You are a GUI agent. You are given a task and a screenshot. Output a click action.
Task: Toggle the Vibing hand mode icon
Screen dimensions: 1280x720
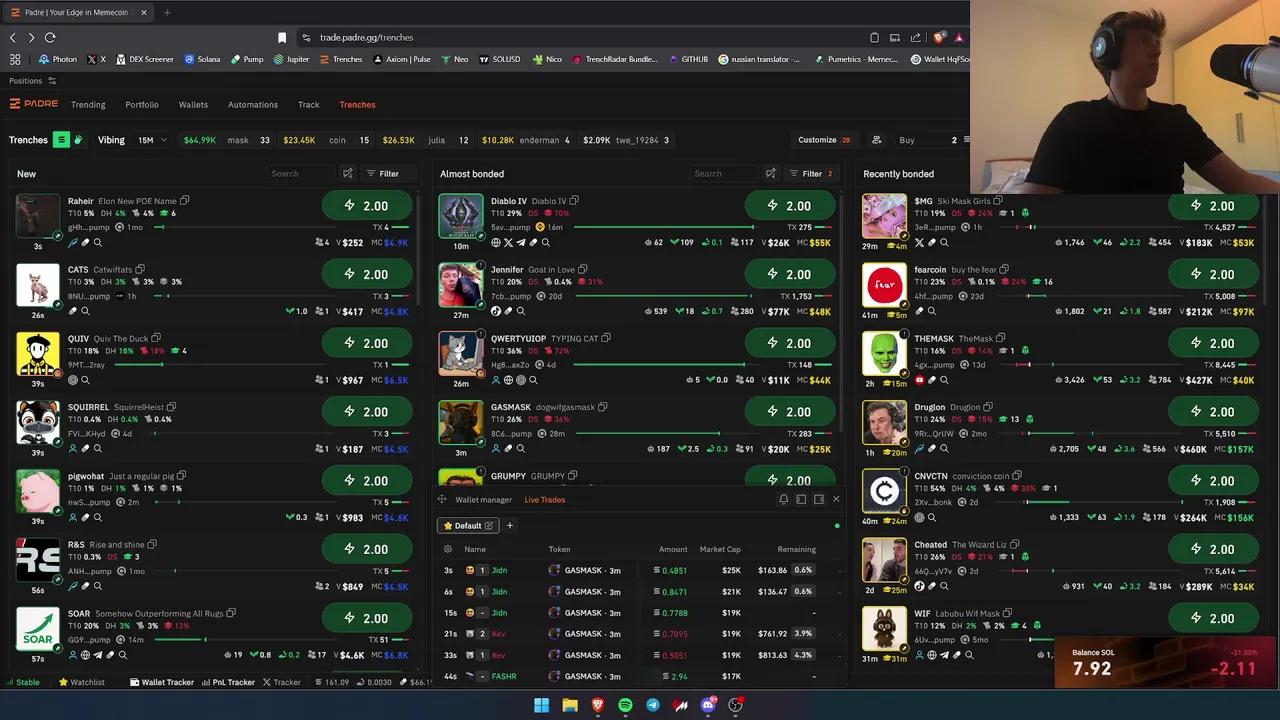[x=78, y=140]
